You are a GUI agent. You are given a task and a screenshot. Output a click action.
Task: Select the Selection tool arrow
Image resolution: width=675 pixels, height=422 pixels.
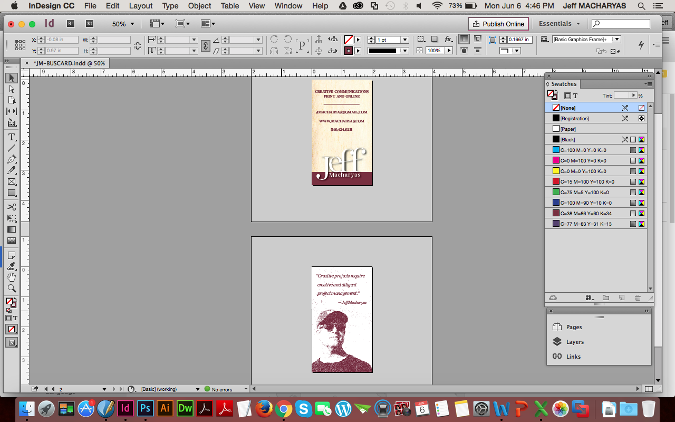[x=12, y=78]
